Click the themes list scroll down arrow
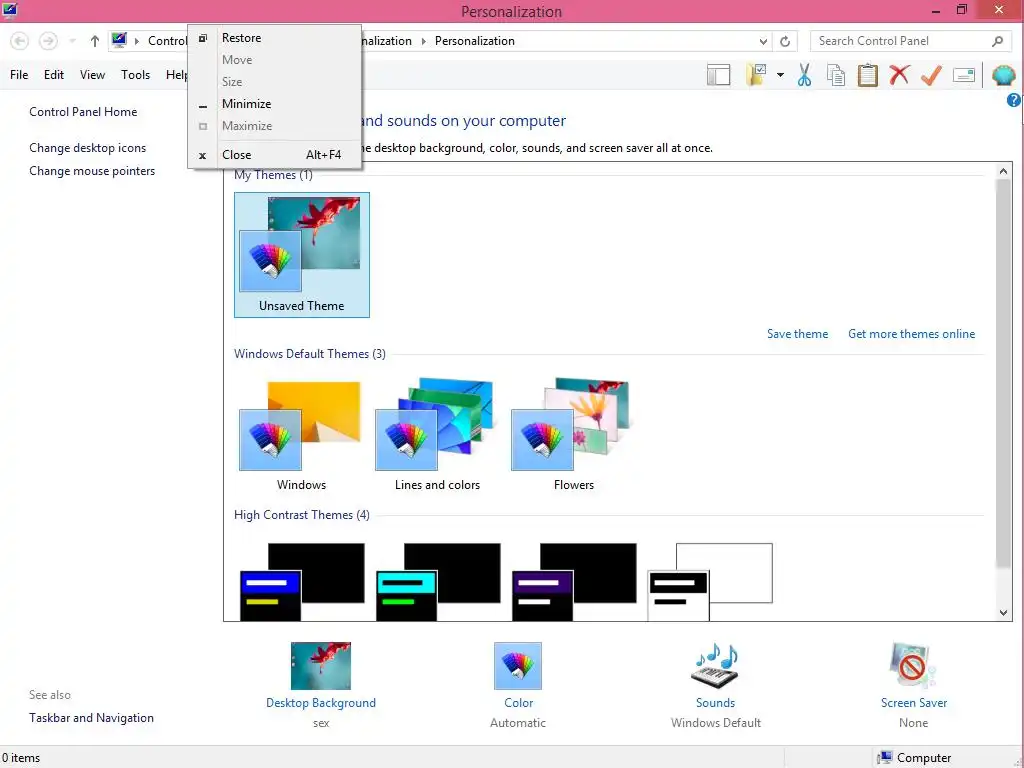Image resolution: width=1024 pixels, height=768 pixels. click(1003, 613)
